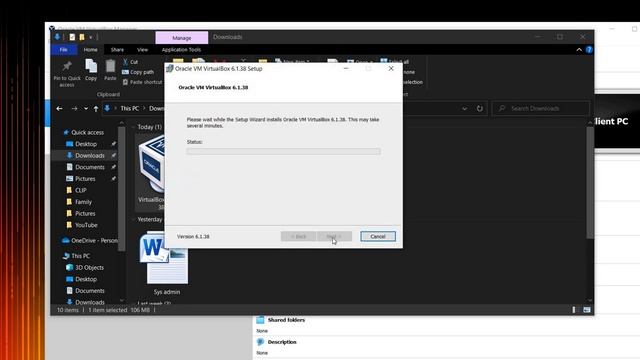Click the properties icon in quick access toolbar
The image size is (640, 360).
pyautogui.click(x=72, y=37)
